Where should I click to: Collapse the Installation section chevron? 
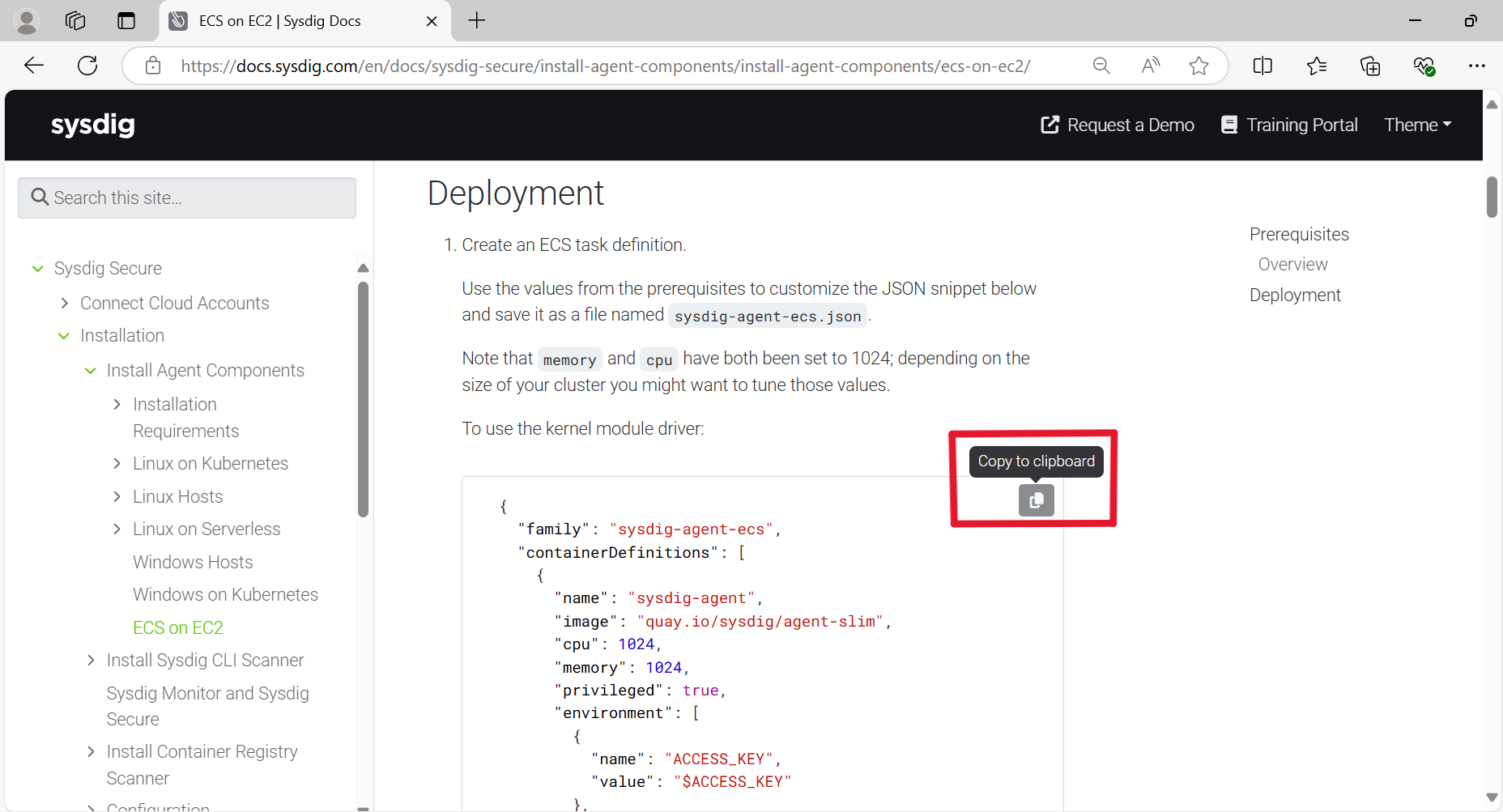64,335
